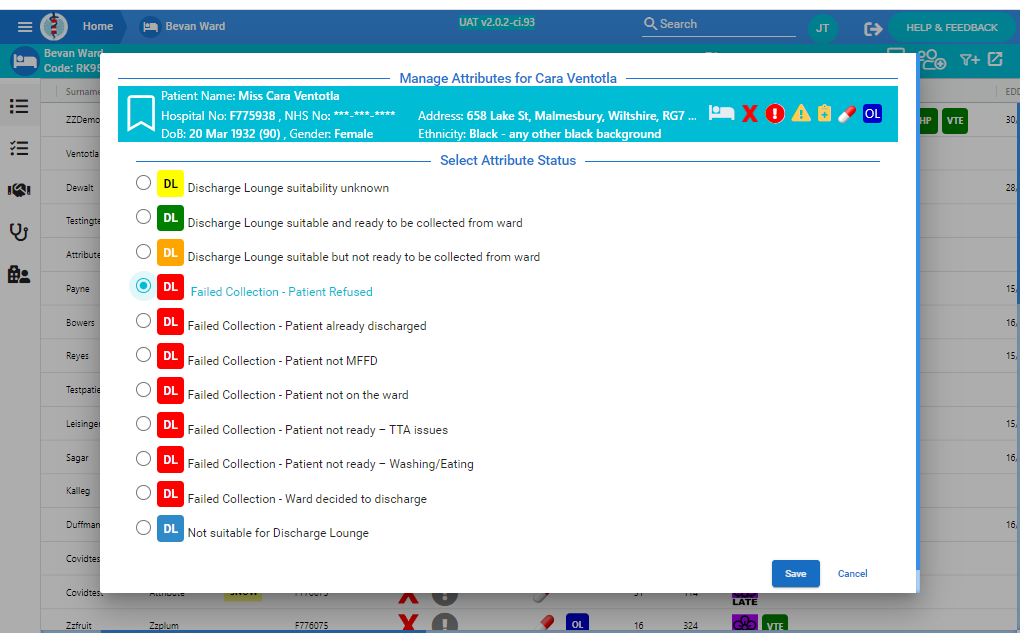Click surname Kalleg in background list
This screenshot has height=633, width=1020.
tap(77, 491)
